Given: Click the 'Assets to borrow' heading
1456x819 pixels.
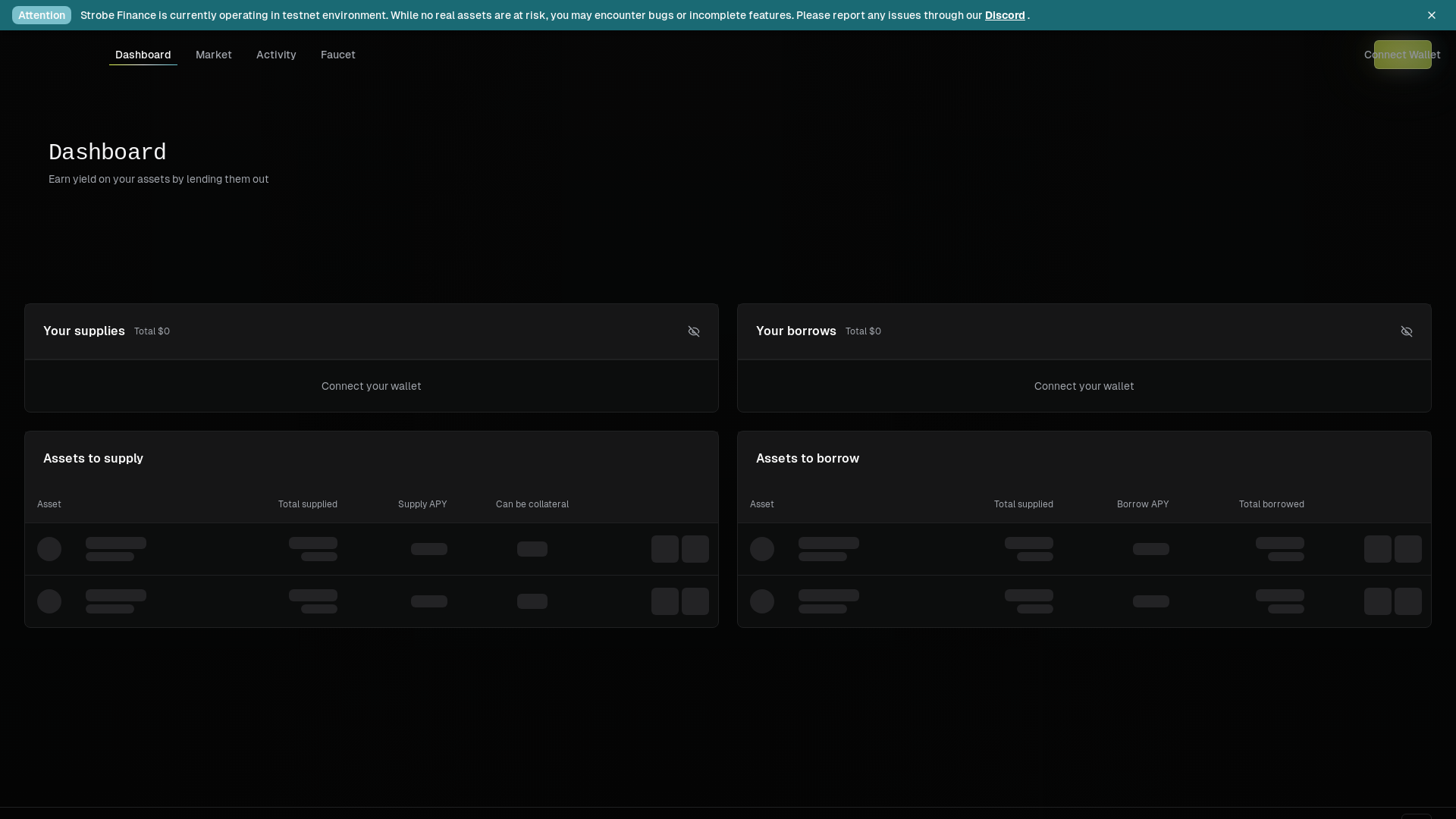Looking at the screenshot, I should point(808,458).
